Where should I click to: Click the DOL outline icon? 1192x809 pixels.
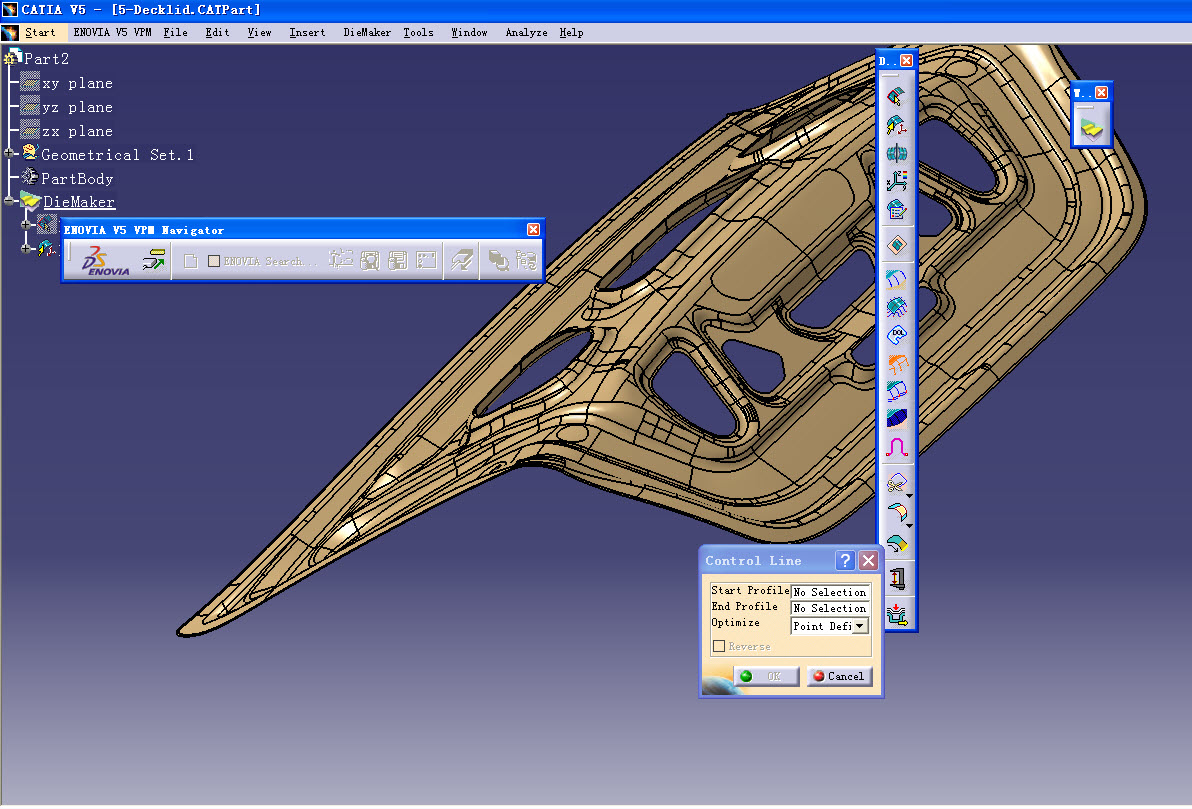(x=897, y=335)
